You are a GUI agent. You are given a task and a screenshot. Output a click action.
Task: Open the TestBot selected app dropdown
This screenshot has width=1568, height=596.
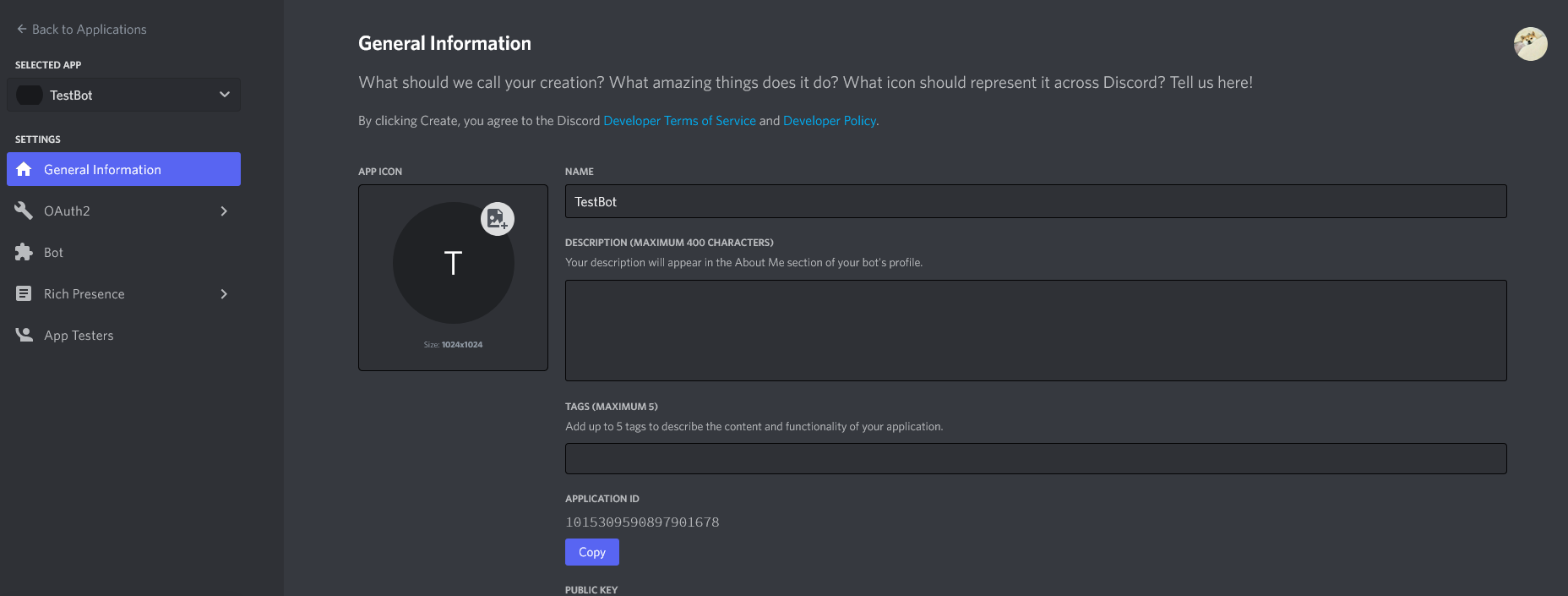tap(123, 95)
